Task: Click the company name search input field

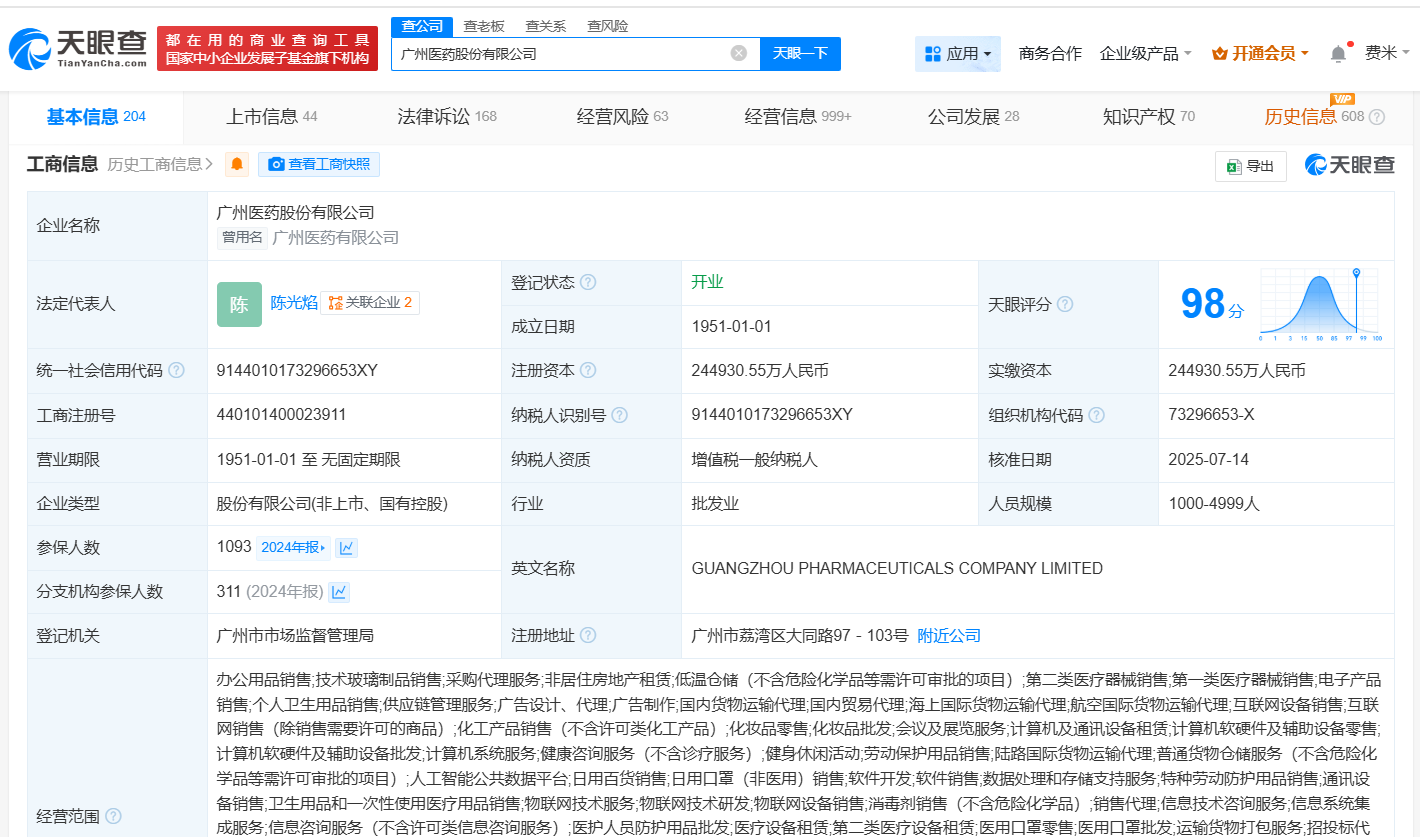Action: coord(560,54)
